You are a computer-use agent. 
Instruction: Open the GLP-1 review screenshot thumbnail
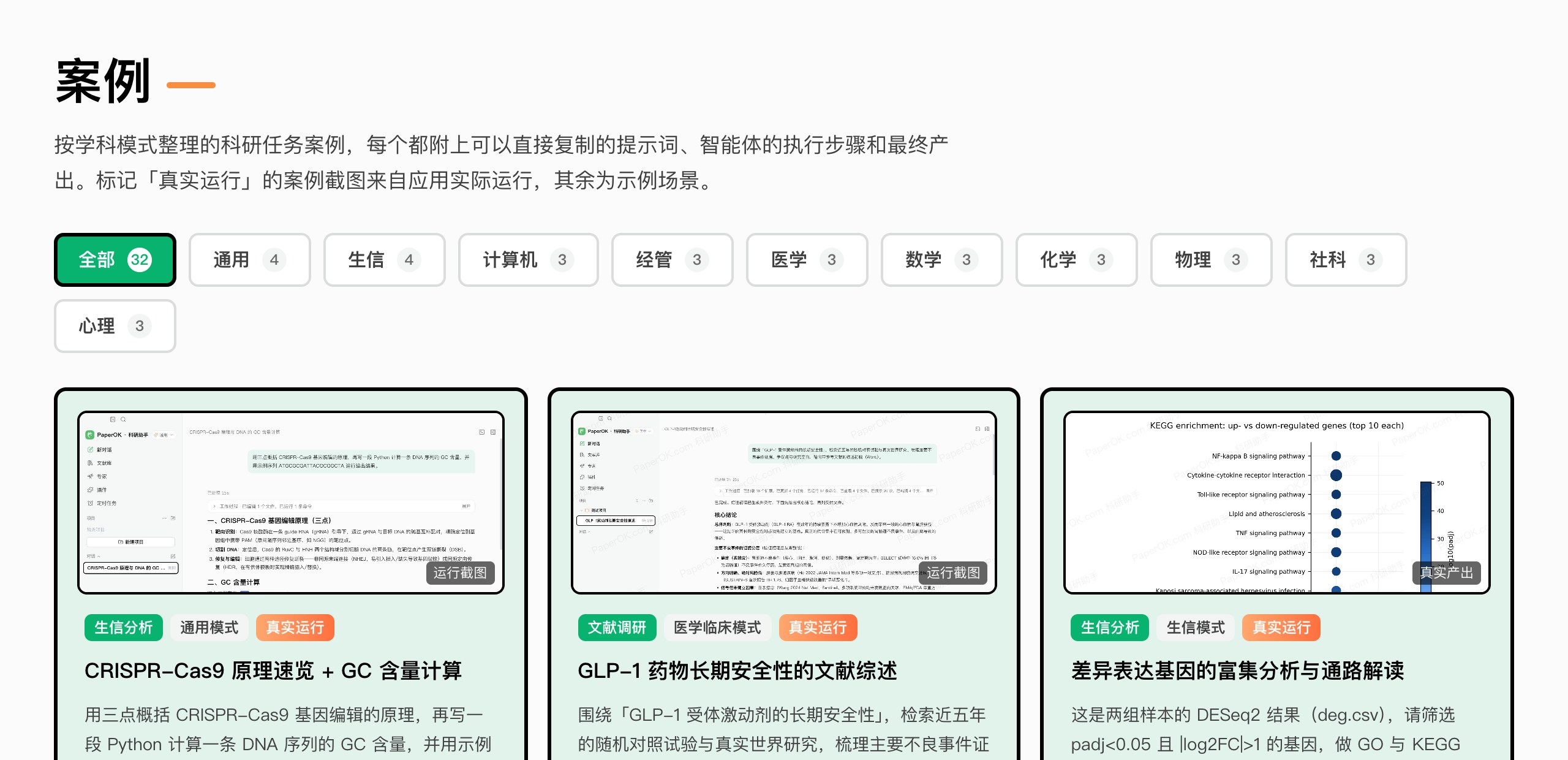(784, 503)
